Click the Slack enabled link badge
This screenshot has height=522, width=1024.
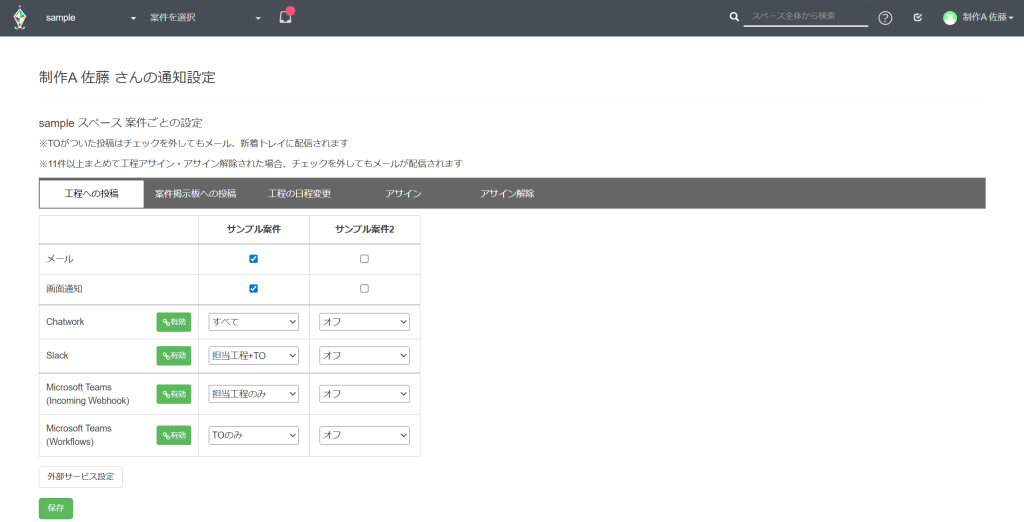coord(173,355)
